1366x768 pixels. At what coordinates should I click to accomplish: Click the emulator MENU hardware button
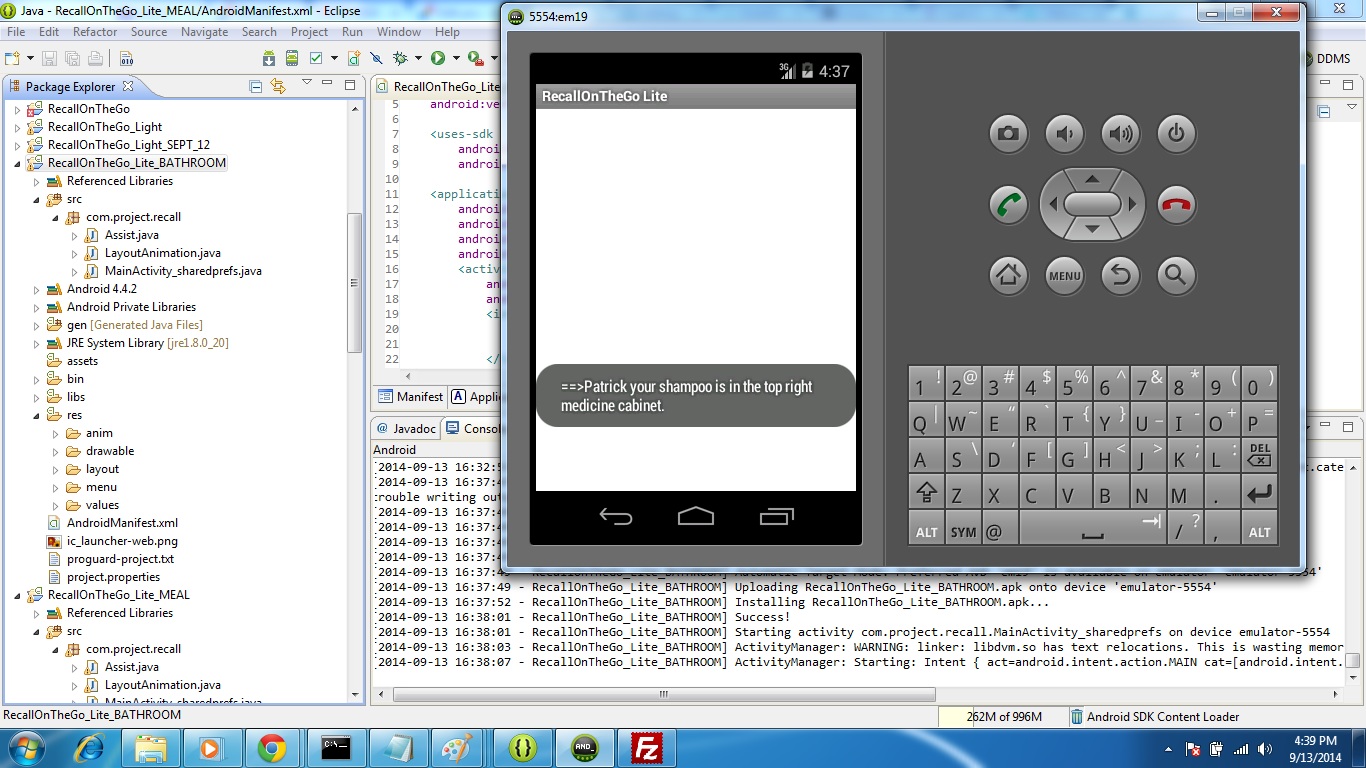point(1064,275)
